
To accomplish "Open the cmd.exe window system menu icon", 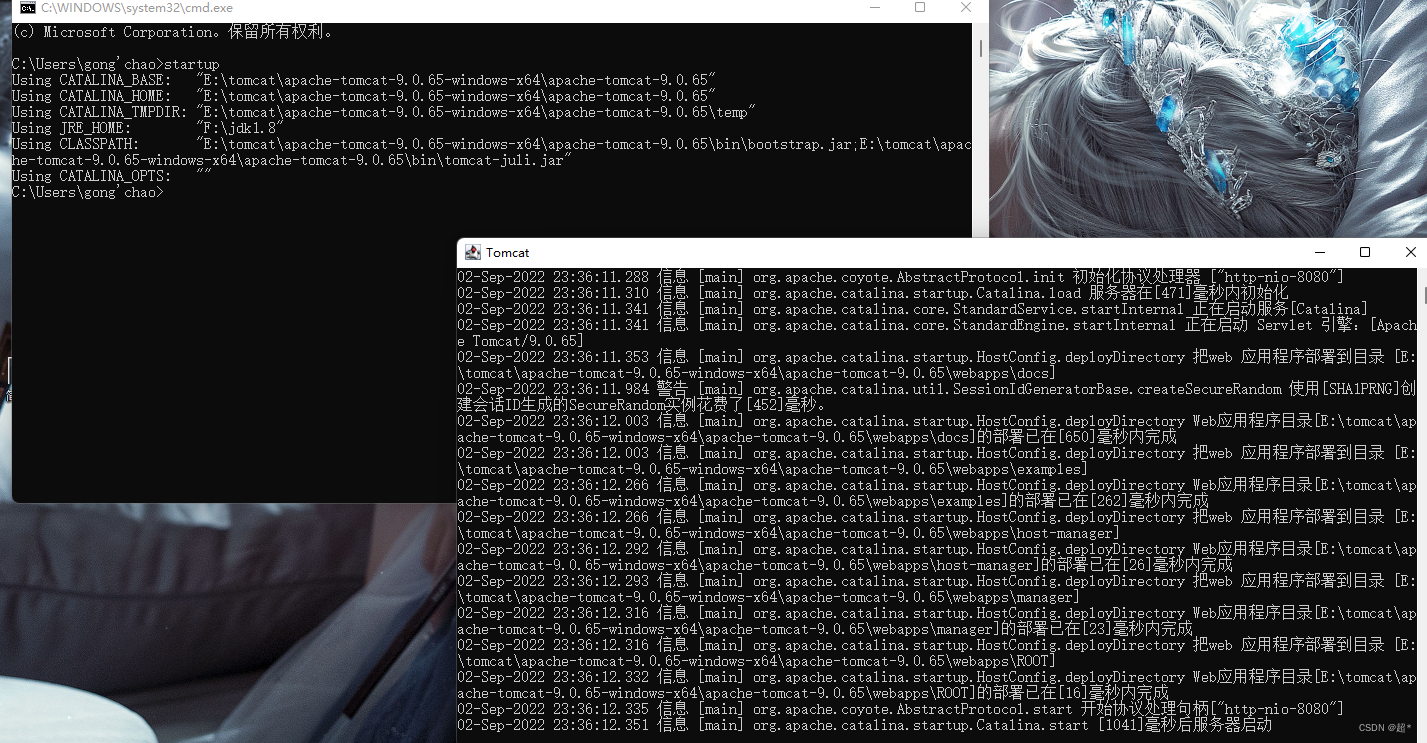I will [x=28, y=8].
